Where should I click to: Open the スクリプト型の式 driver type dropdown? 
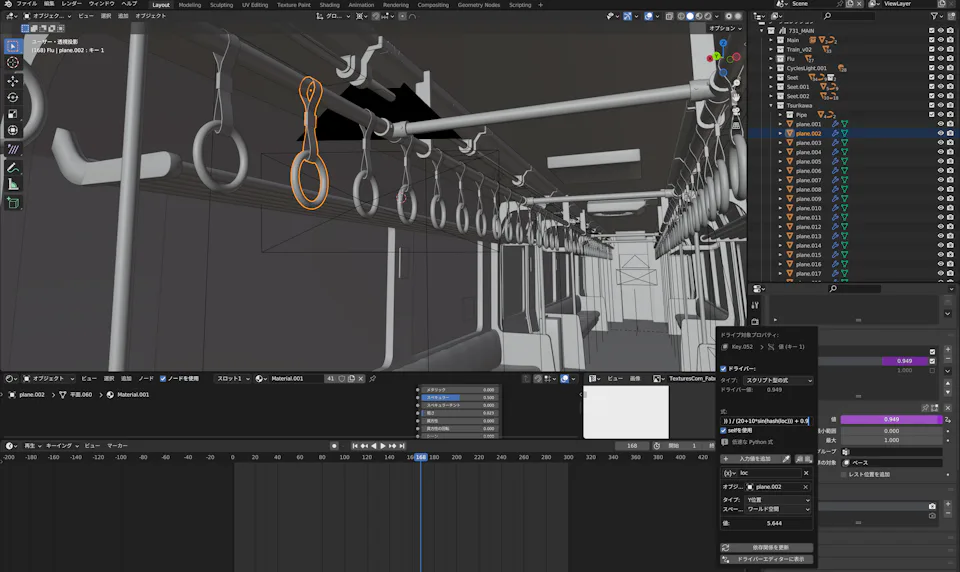[x=778, y=381]
